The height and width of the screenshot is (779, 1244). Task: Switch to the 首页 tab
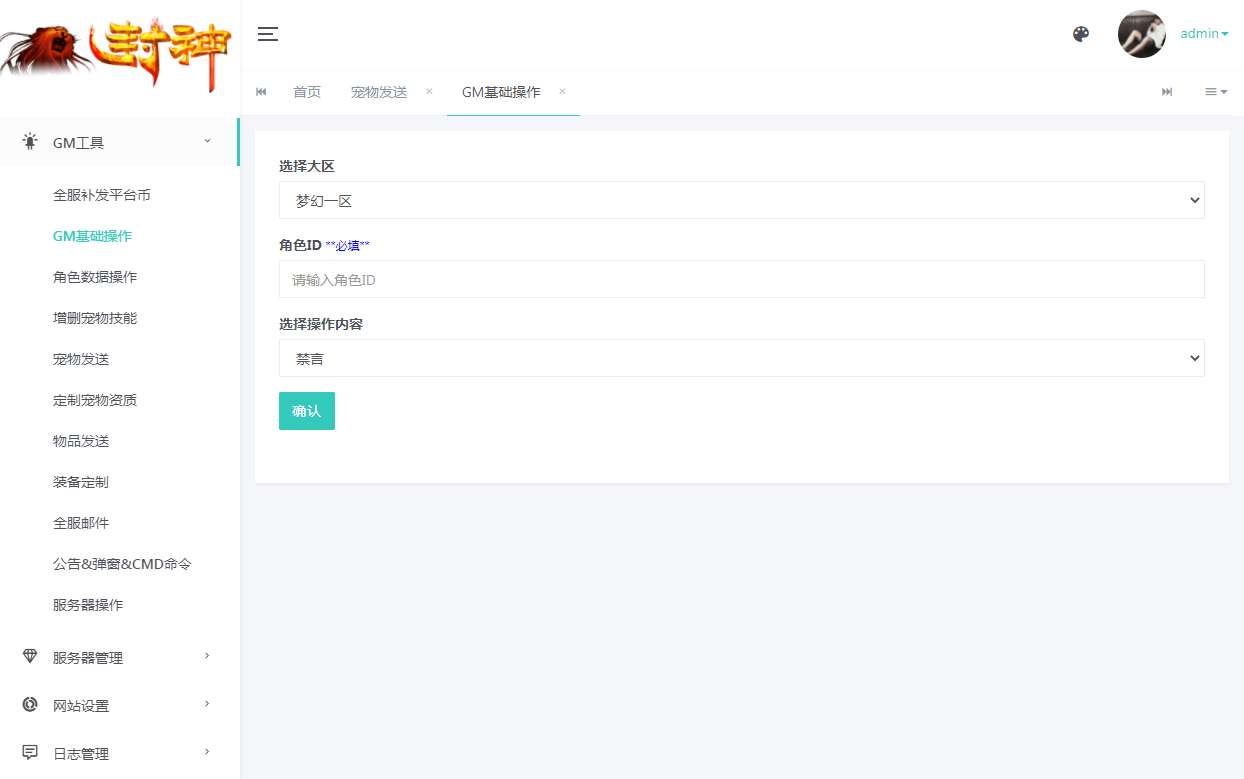[x=307, y=91]
